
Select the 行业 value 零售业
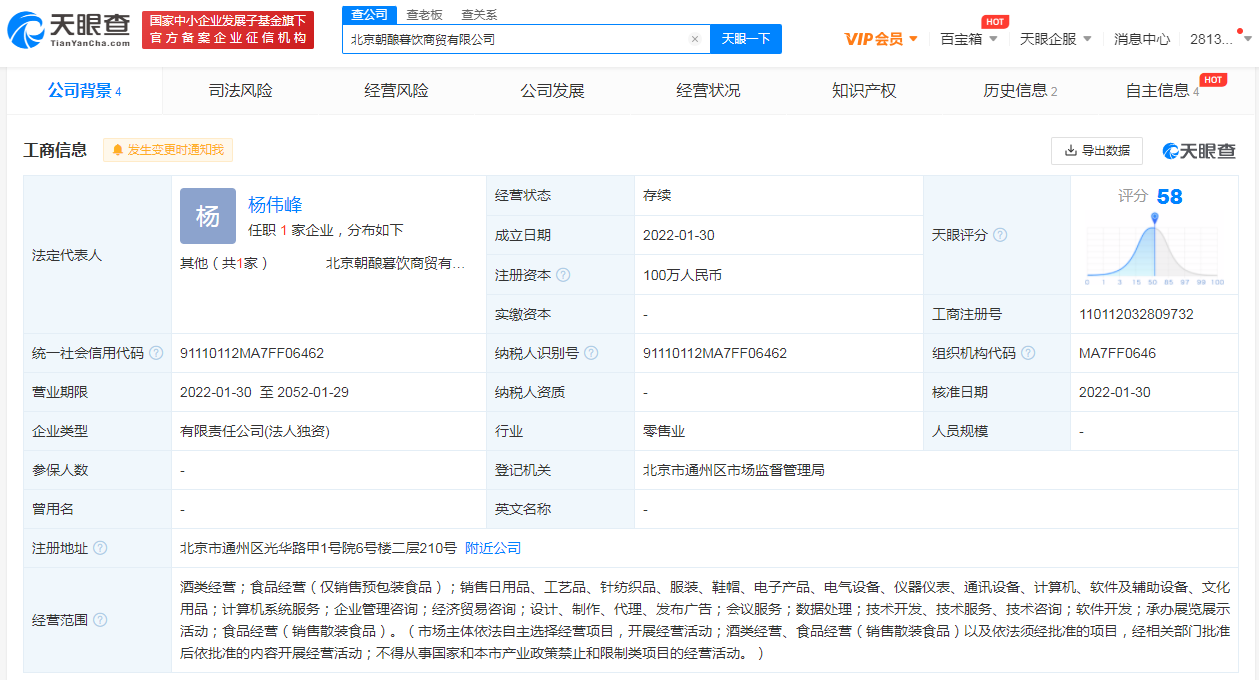tap(664, 431)
